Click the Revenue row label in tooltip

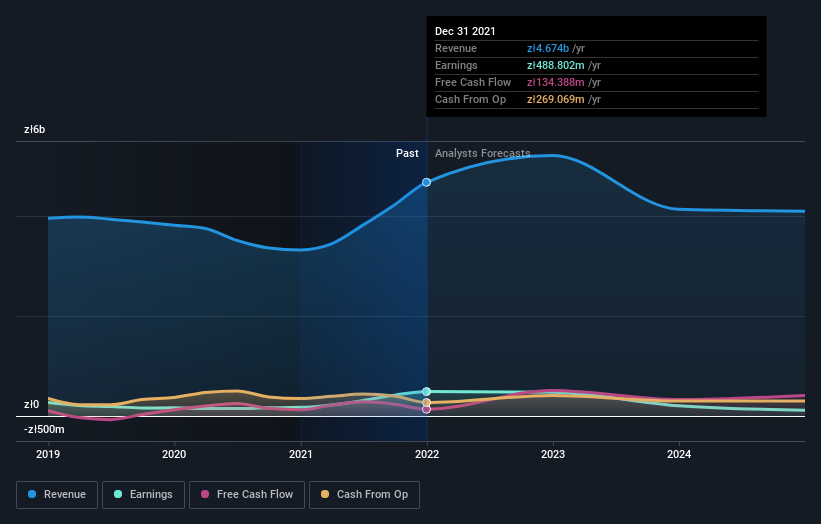(456, 48)
